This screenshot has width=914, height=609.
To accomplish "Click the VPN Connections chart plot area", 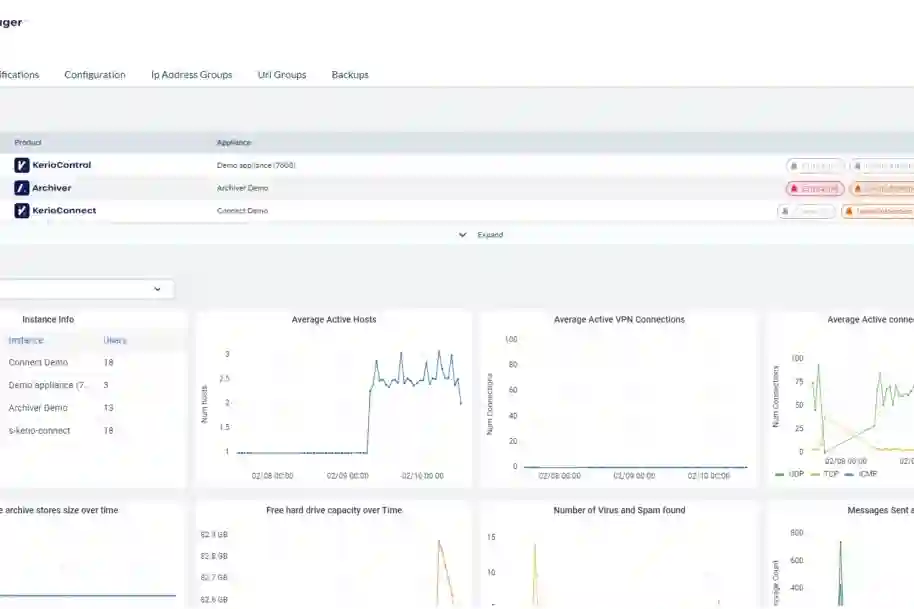I will click(635, 402).
